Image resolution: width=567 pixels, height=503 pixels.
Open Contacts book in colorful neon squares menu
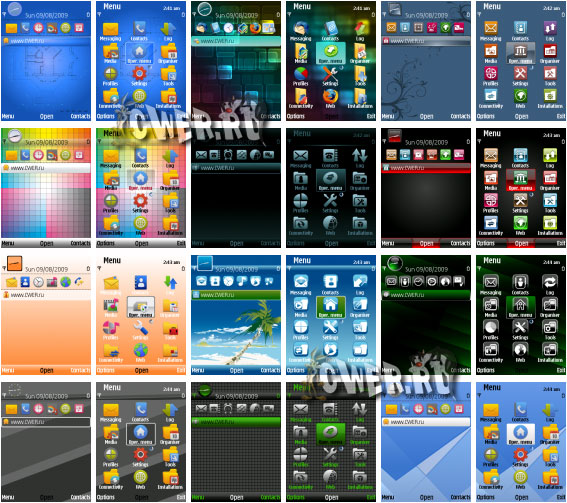330,29
